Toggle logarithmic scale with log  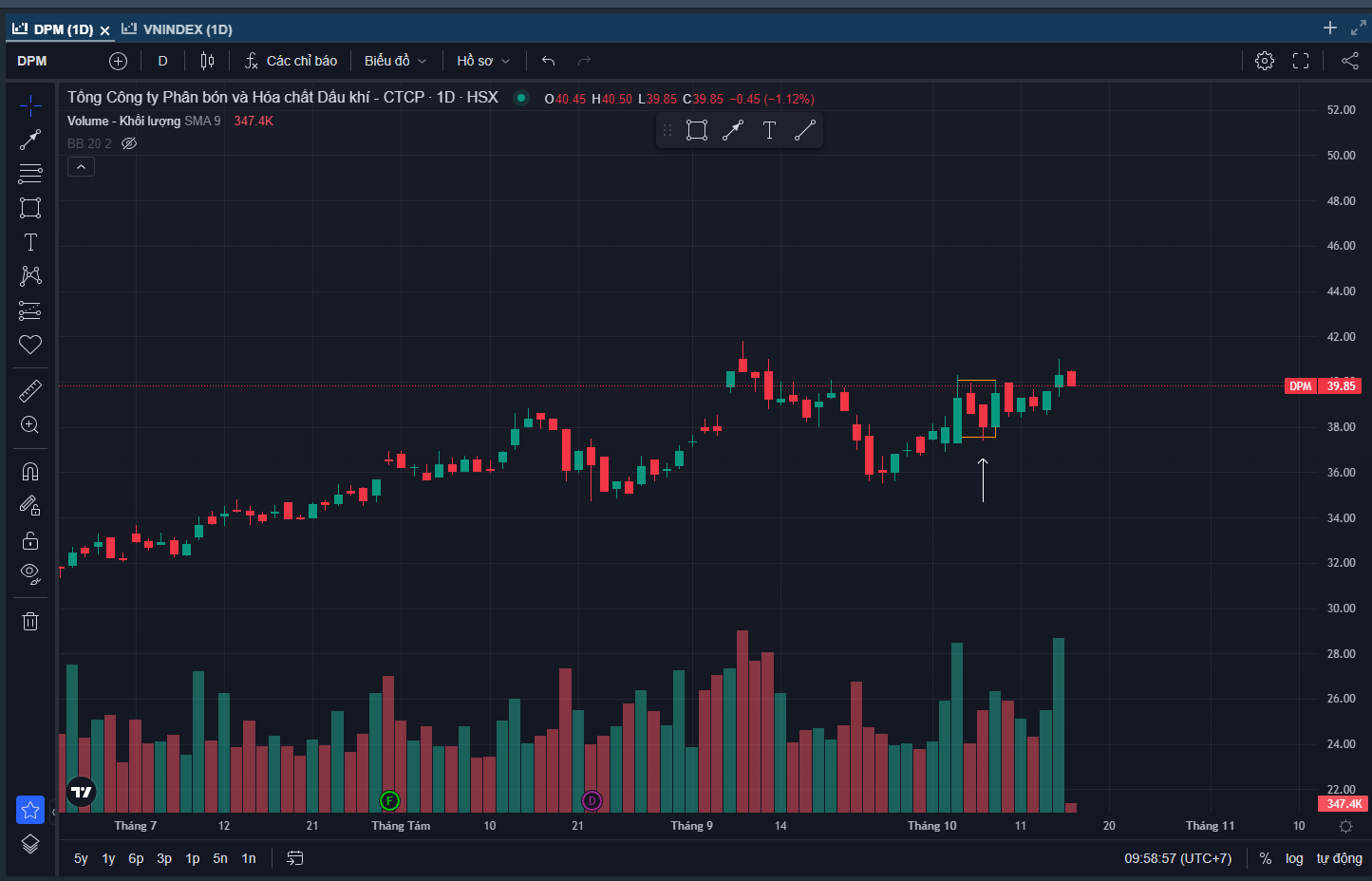pyautogui.click(x=1294, y=858)
